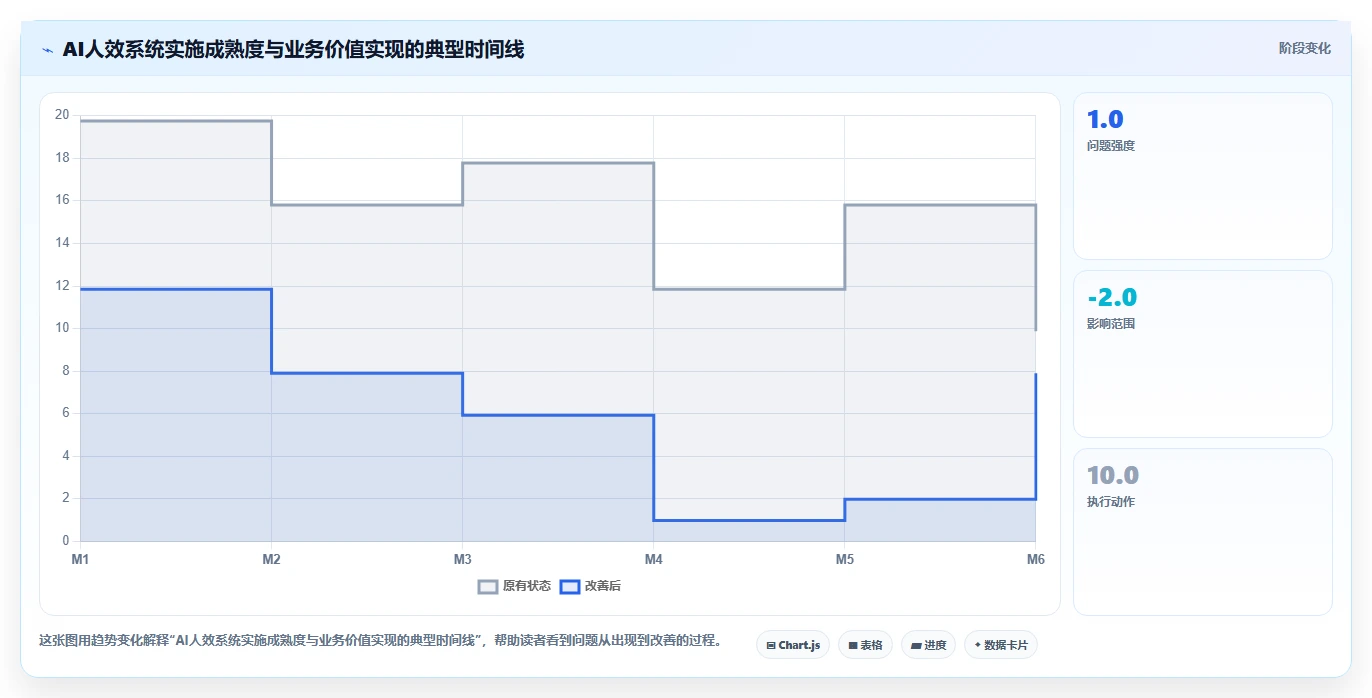
Task: Click the 数据卡片 chip diamond icon
Action: [978, 645]
